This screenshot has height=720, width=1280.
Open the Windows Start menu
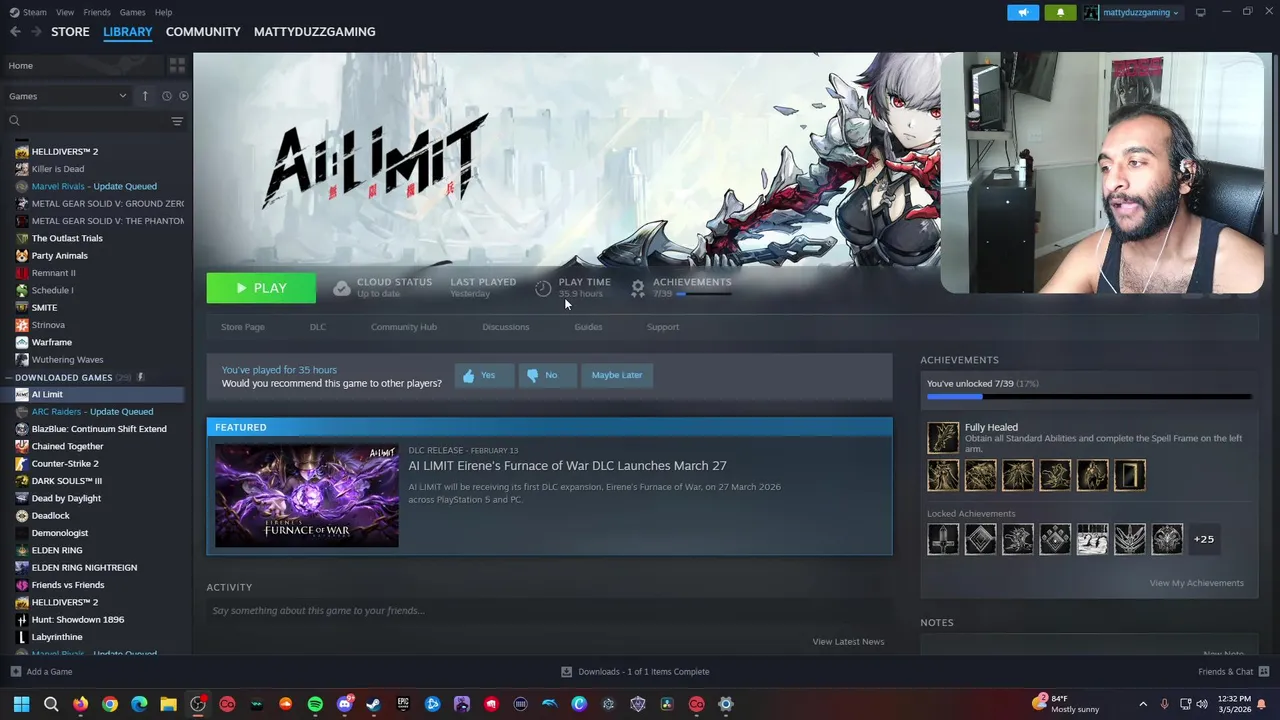coord(21,704)
